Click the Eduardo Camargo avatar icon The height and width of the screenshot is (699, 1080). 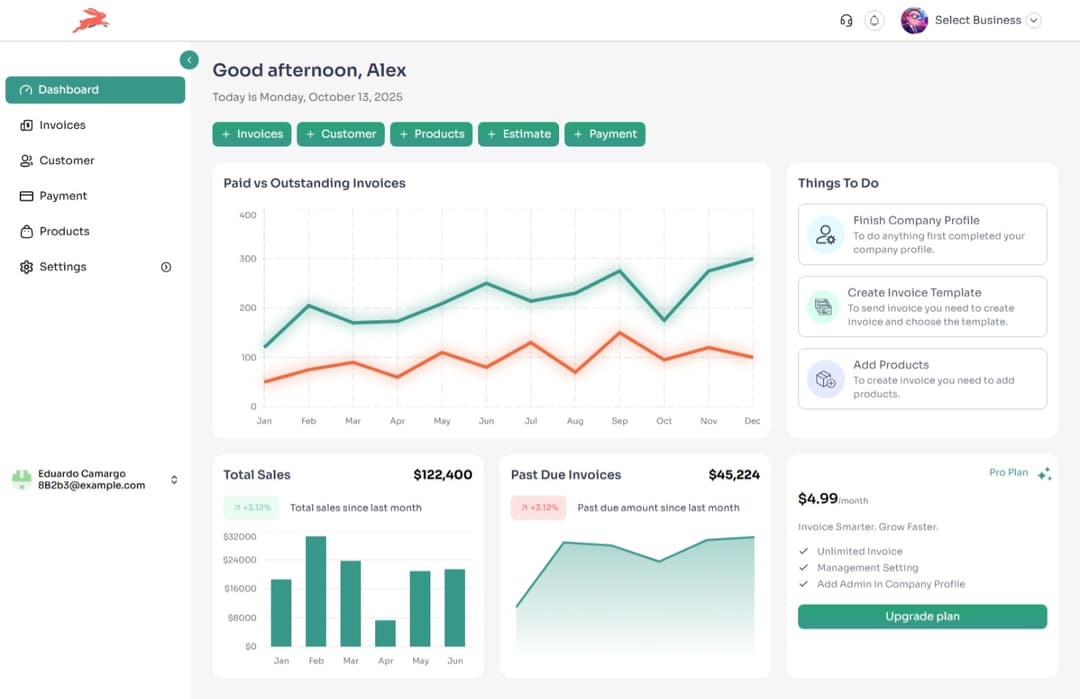pos(22,479)
